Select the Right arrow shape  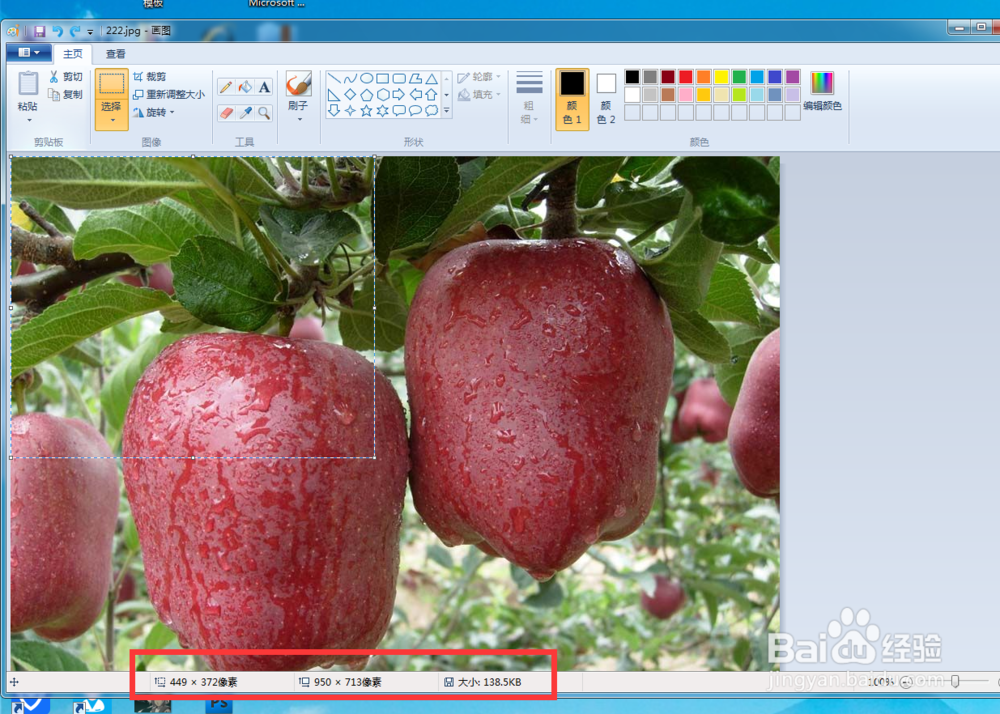click(x=399, y=94)
